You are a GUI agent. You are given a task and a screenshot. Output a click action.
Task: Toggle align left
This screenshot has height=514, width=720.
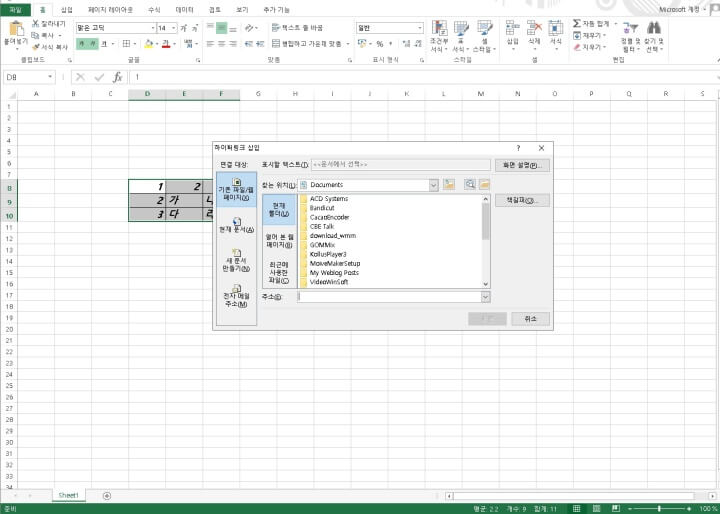click(210, 44)
